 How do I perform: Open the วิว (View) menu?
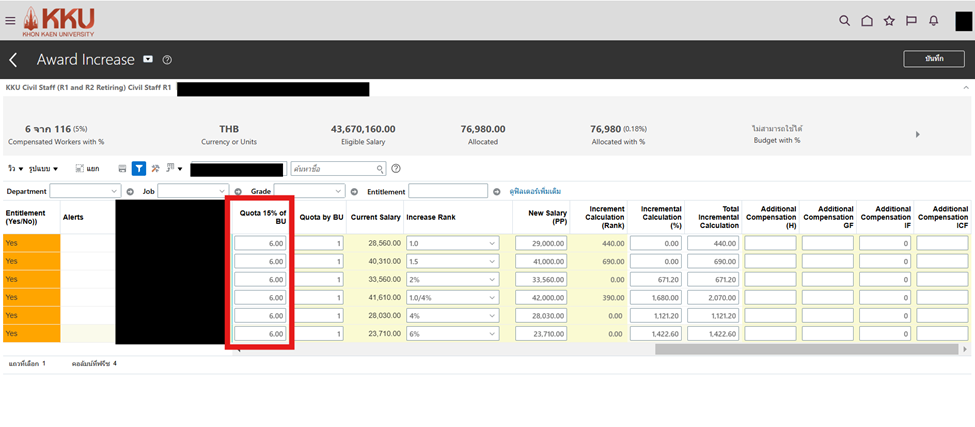point(16,169)
